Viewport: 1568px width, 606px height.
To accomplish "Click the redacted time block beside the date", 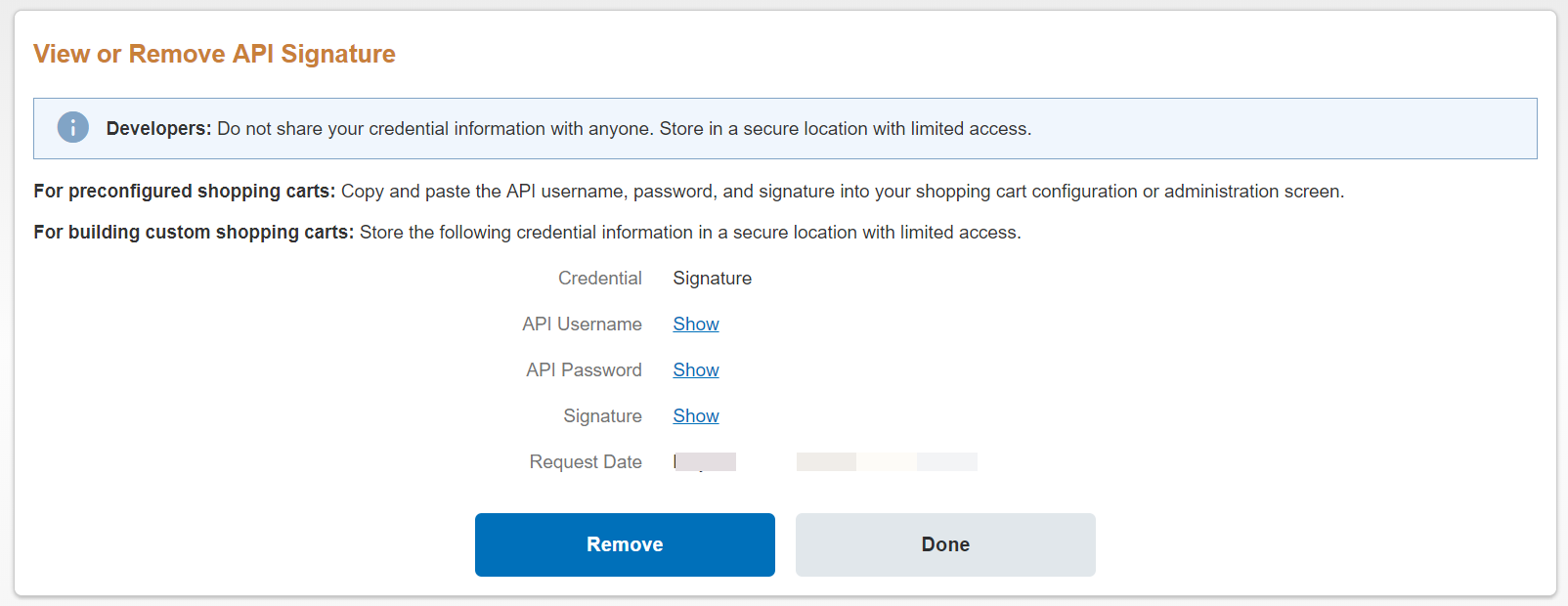I will [887, 461].
